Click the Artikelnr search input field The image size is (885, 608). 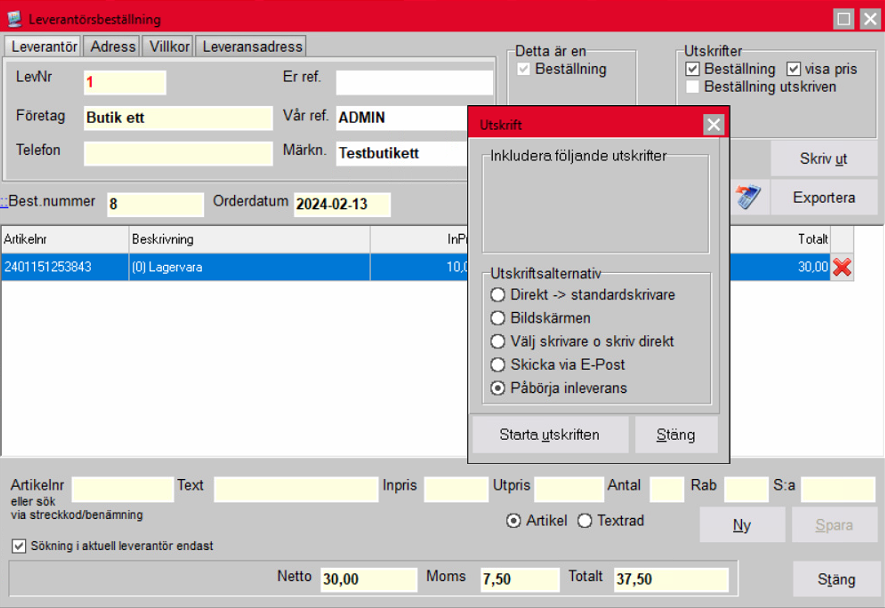(x=122, y=489)
